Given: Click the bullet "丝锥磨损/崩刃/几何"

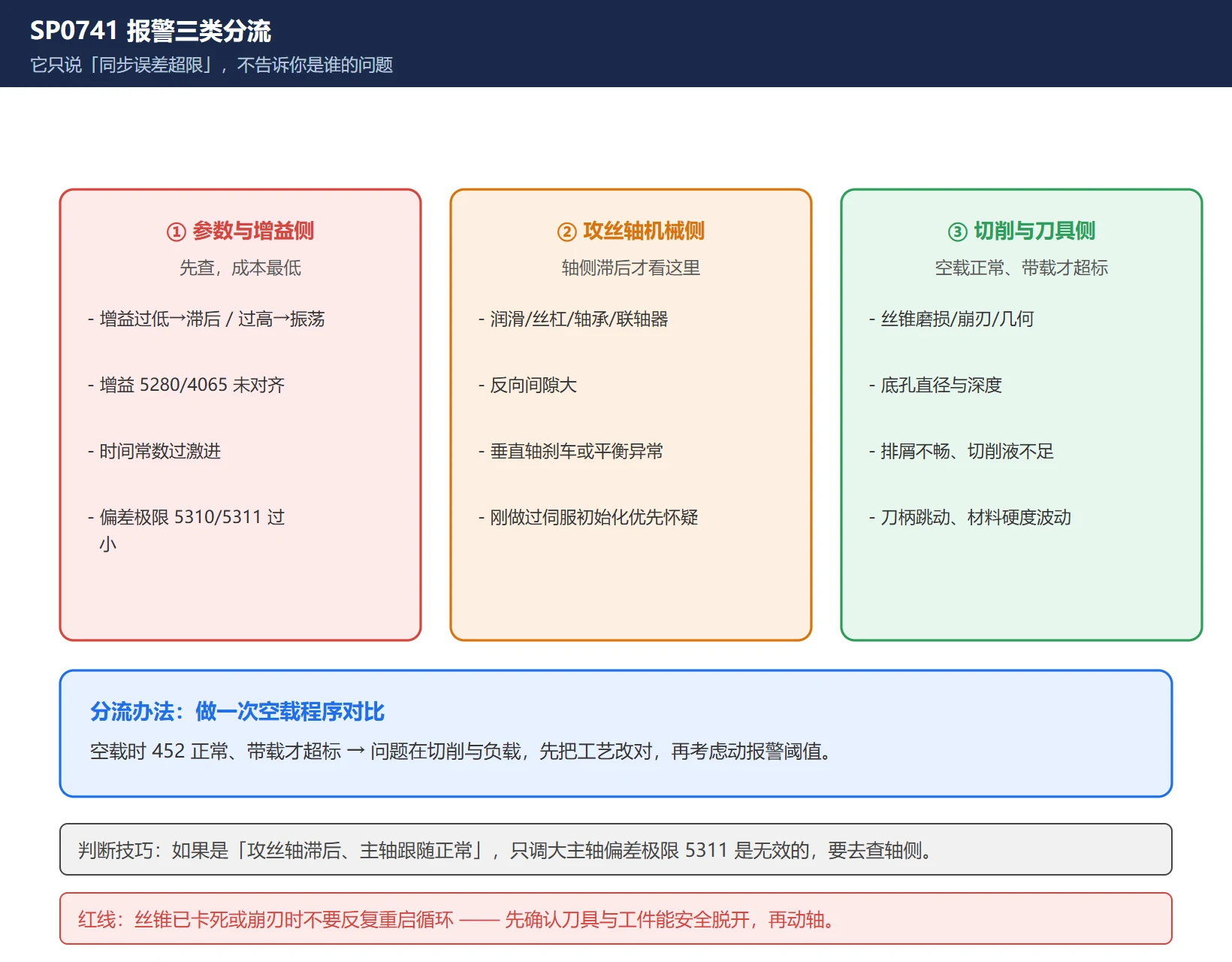Looking at the screenshot, I should coord(952,319).
